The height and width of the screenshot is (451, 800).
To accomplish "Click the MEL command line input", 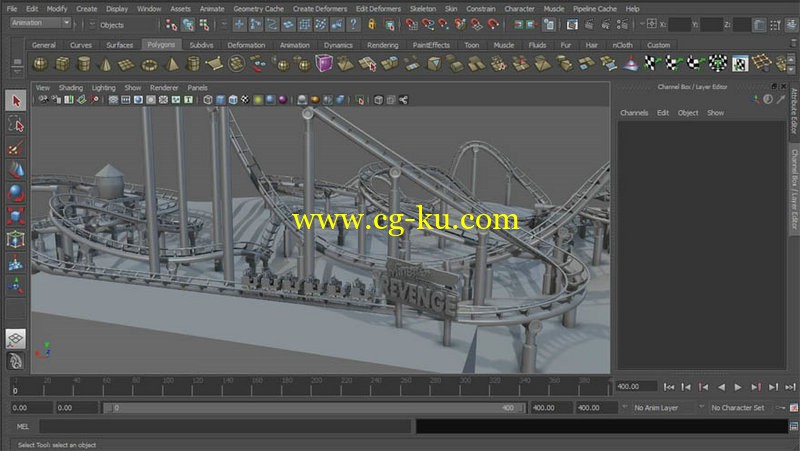I will [225, 427].
